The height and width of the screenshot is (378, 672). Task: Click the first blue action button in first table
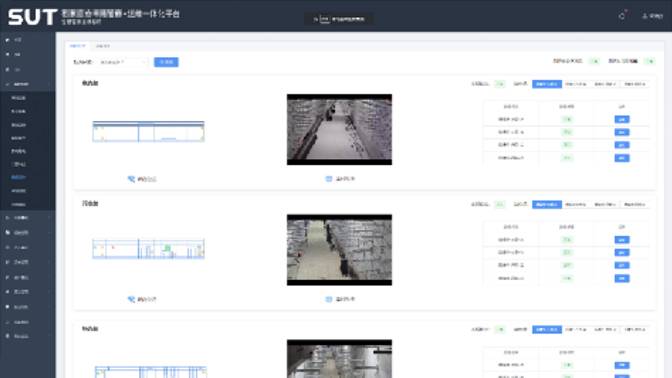click(622, 119)
